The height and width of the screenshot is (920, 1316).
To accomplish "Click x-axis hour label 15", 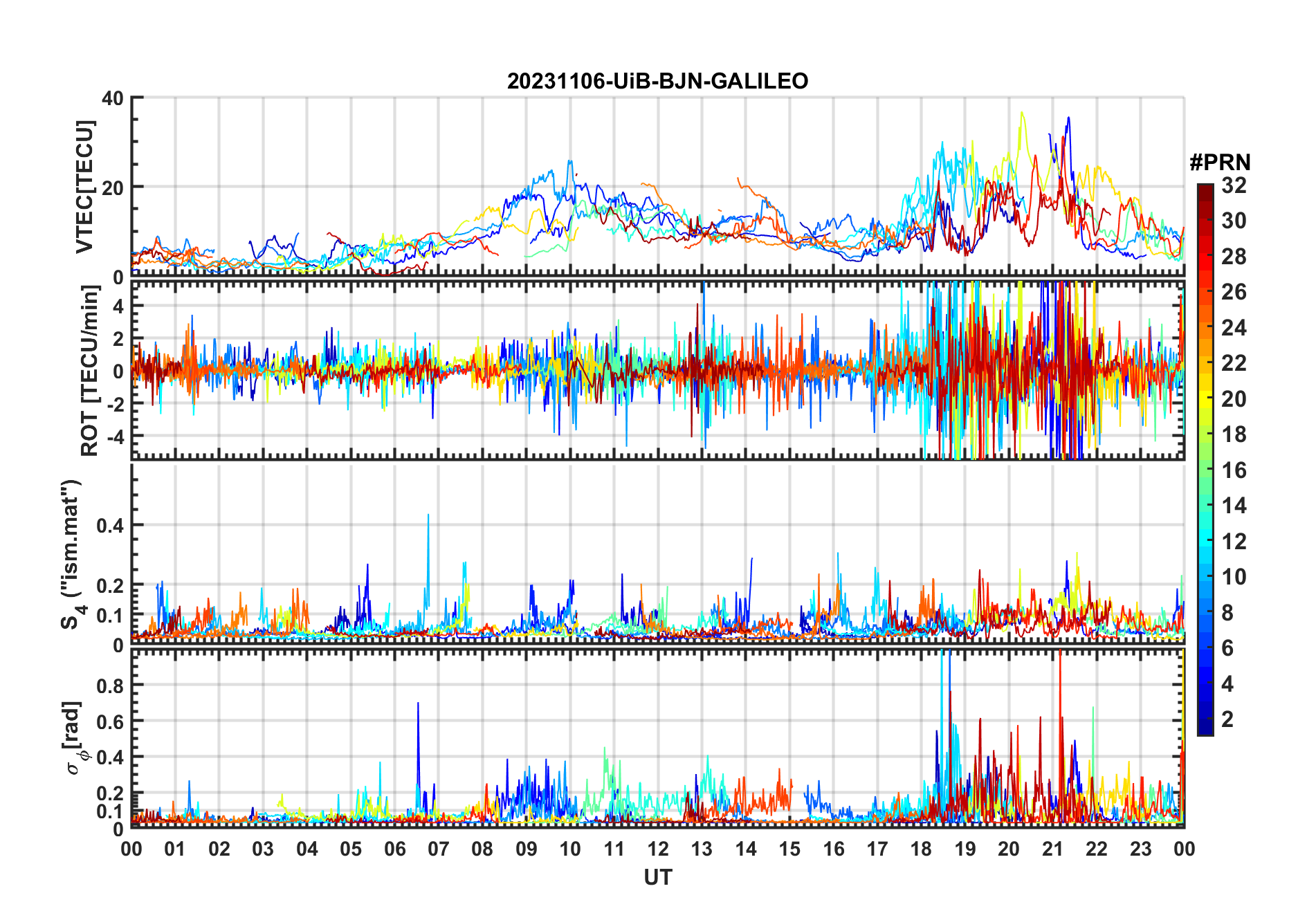I will point(789,849).
